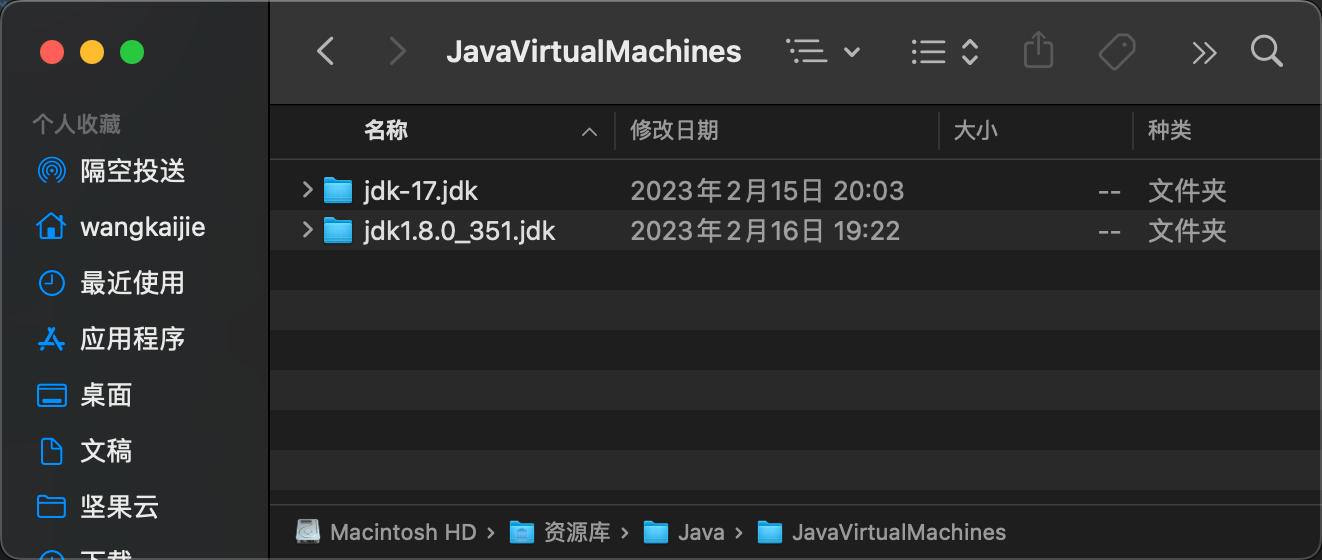Select the jdk-17.jdk folder icon
The image size is (1322, 560).
pos(339,190)
